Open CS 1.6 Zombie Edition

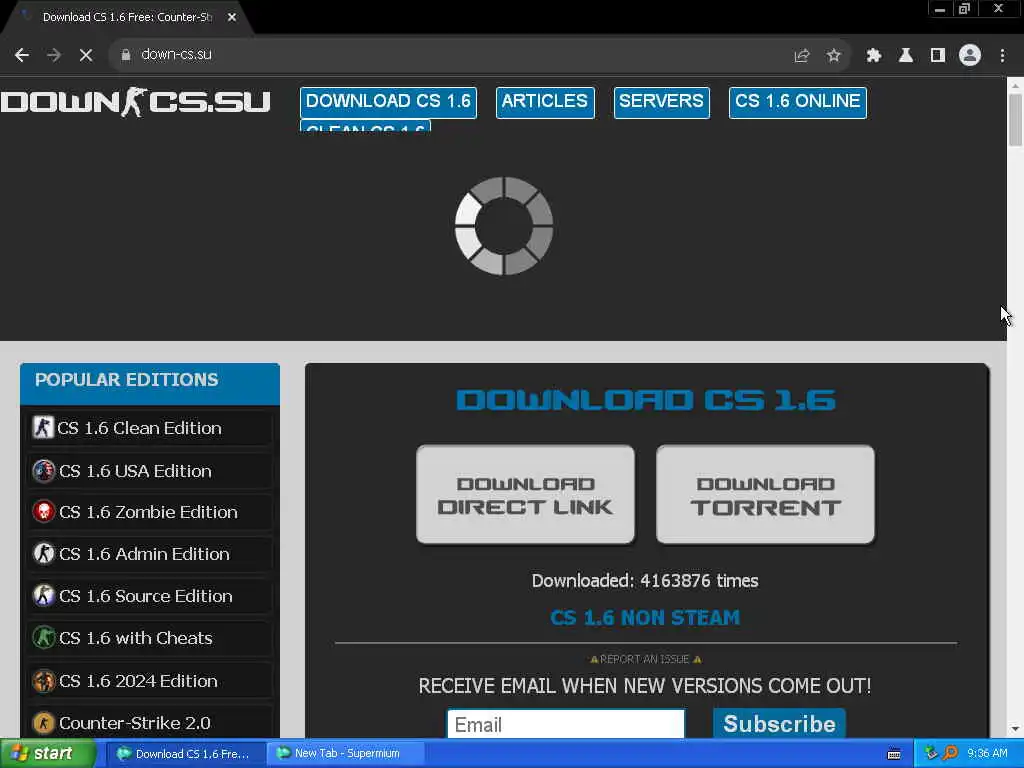150,512
